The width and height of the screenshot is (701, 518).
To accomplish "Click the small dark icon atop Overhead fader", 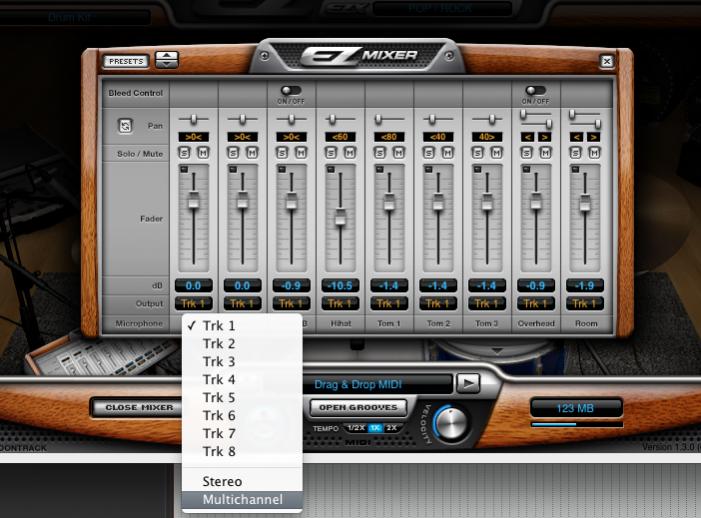I will [x=526, y=169].
